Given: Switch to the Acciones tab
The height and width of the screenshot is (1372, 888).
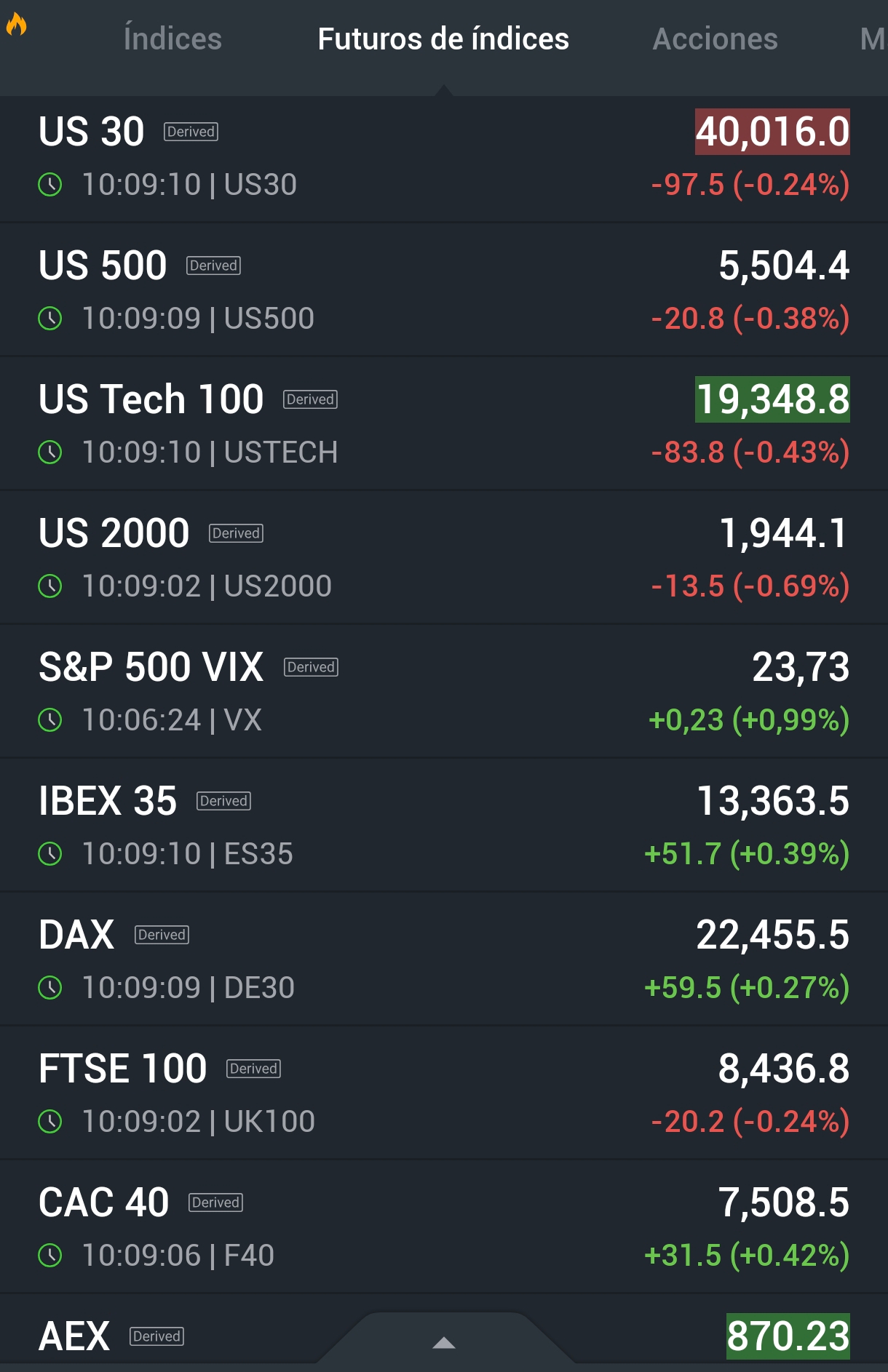Looking at the screenshot, I should (715, 39).
